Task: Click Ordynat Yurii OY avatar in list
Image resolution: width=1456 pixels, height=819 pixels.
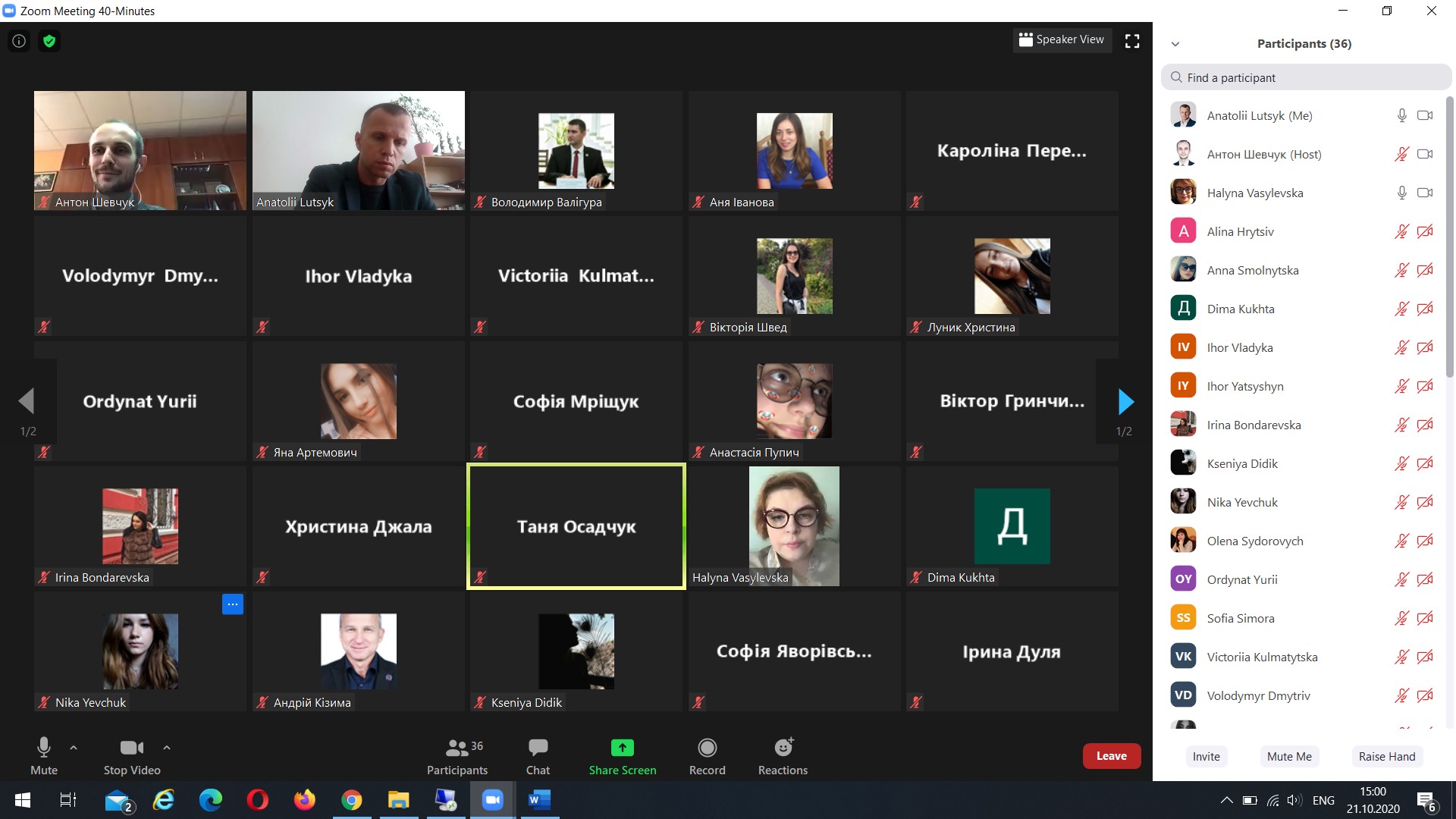Action: (1183, 579)
